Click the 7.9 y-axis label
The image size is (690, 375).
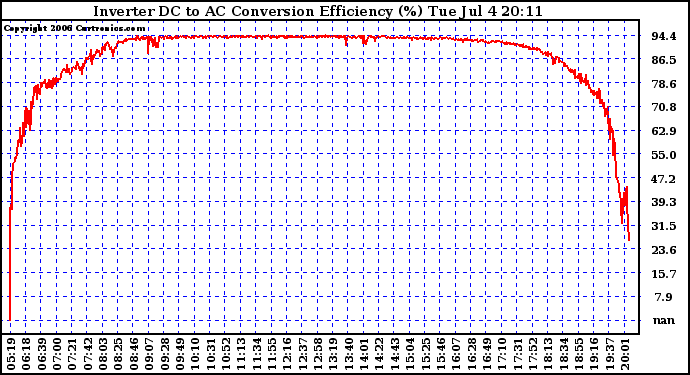(x=664, y=298)
